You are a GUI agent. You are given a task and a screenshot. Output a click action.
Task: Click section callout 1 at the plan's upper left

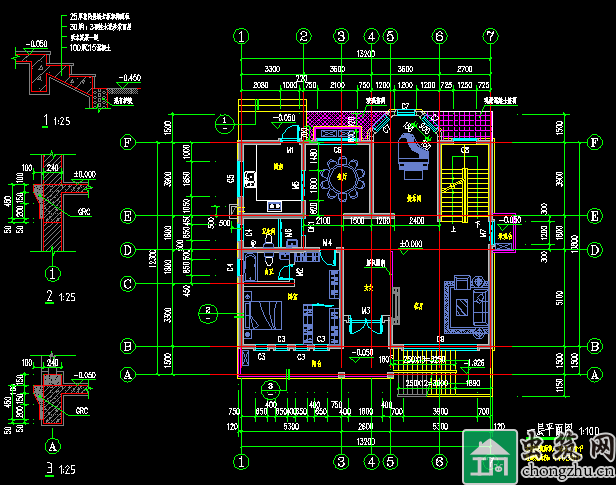[226, 121]
